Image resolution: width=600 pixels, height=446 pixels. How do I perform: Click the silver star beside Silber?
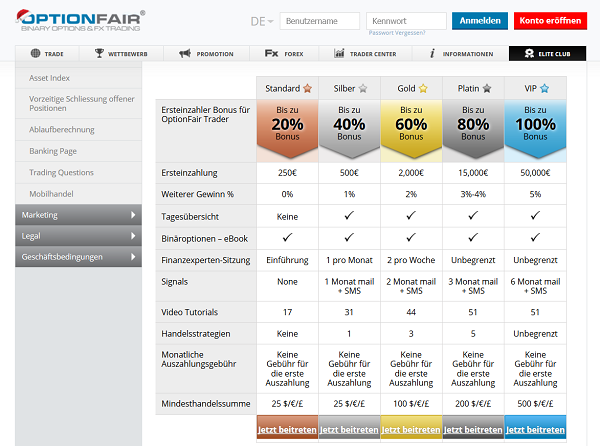point(363,89)
